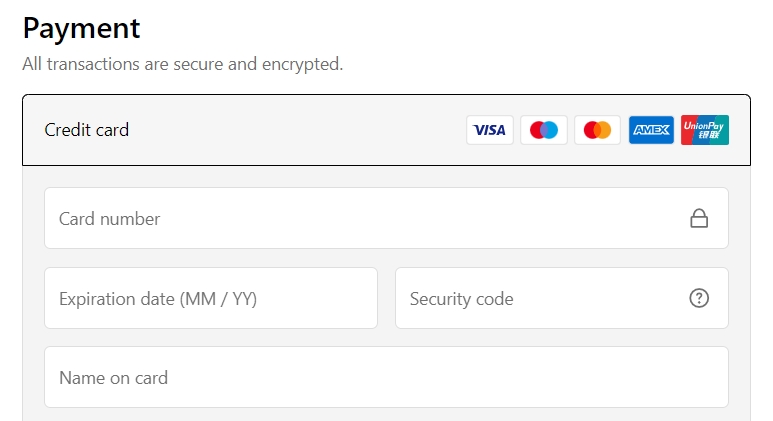Click the UnionPay card logo

click(x=705, y=130)
